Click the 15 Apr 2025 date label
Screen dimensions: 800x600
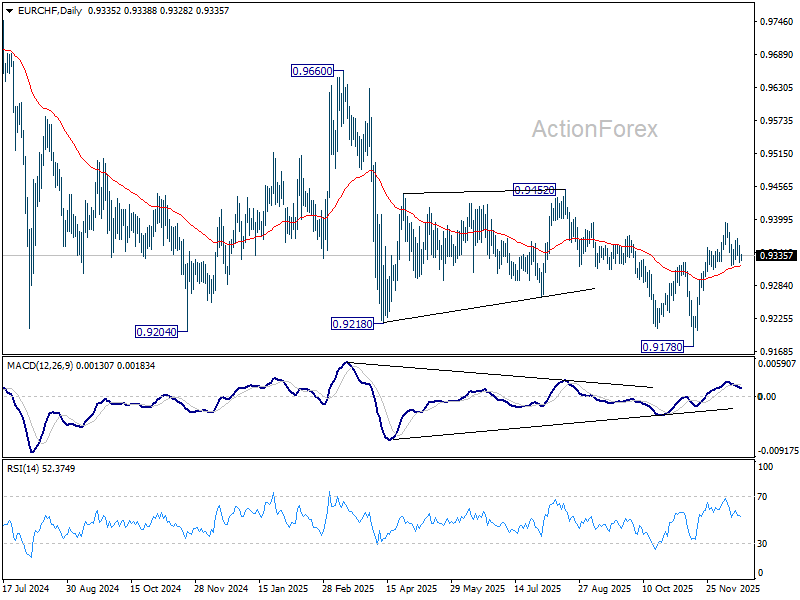tap(412, 589)
